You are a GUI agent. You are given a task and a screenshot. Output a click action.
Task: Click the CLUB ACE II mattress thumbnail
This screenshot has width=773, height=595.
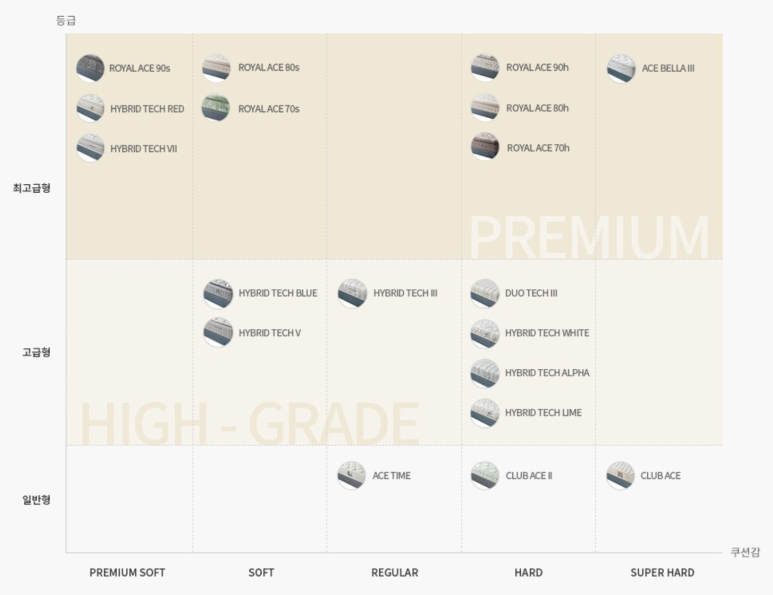[x=485, y=475]
